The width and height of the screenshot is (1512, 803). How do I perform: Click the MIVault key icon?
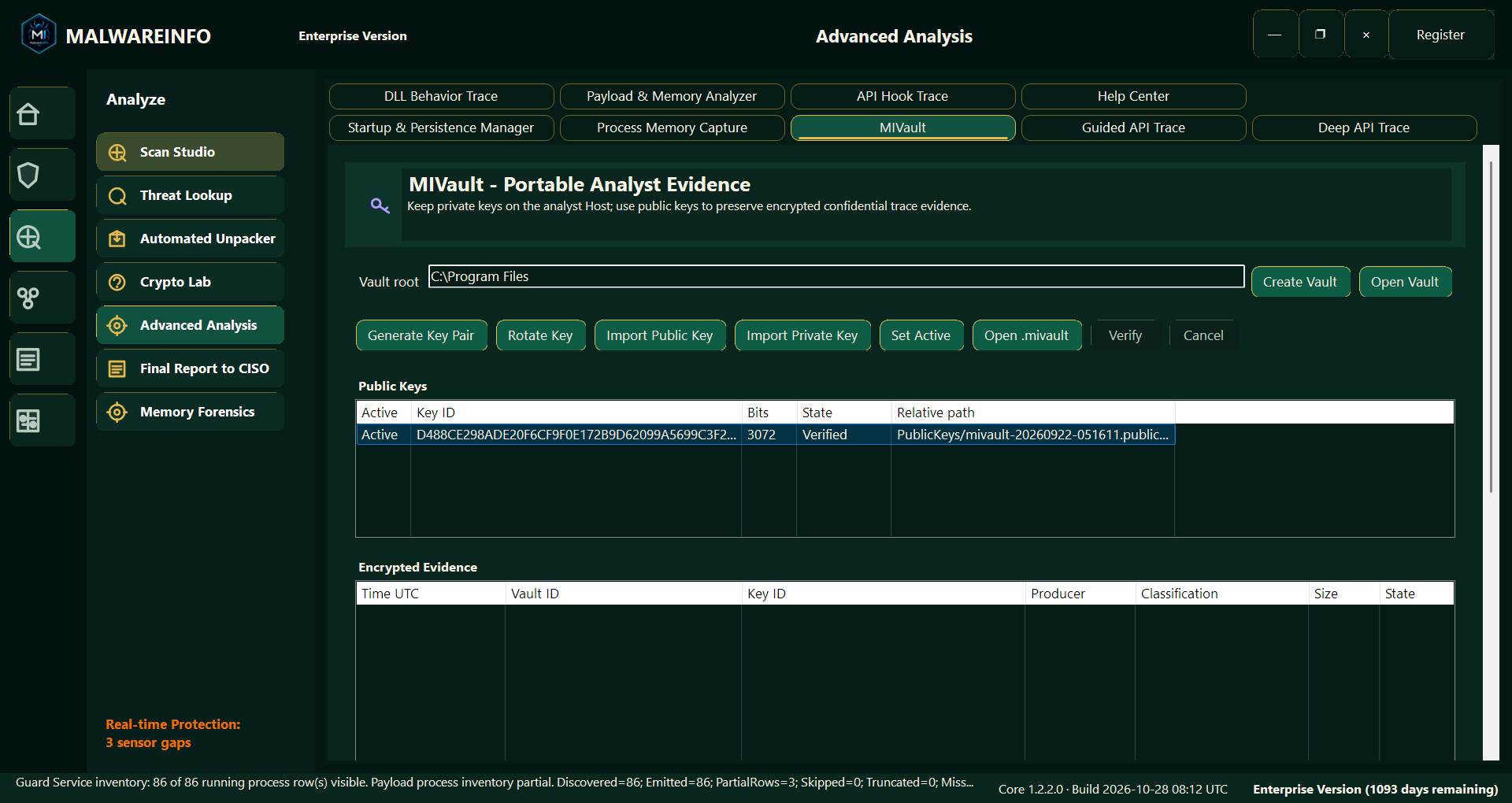pyautogui.click(x=380, y=206)
